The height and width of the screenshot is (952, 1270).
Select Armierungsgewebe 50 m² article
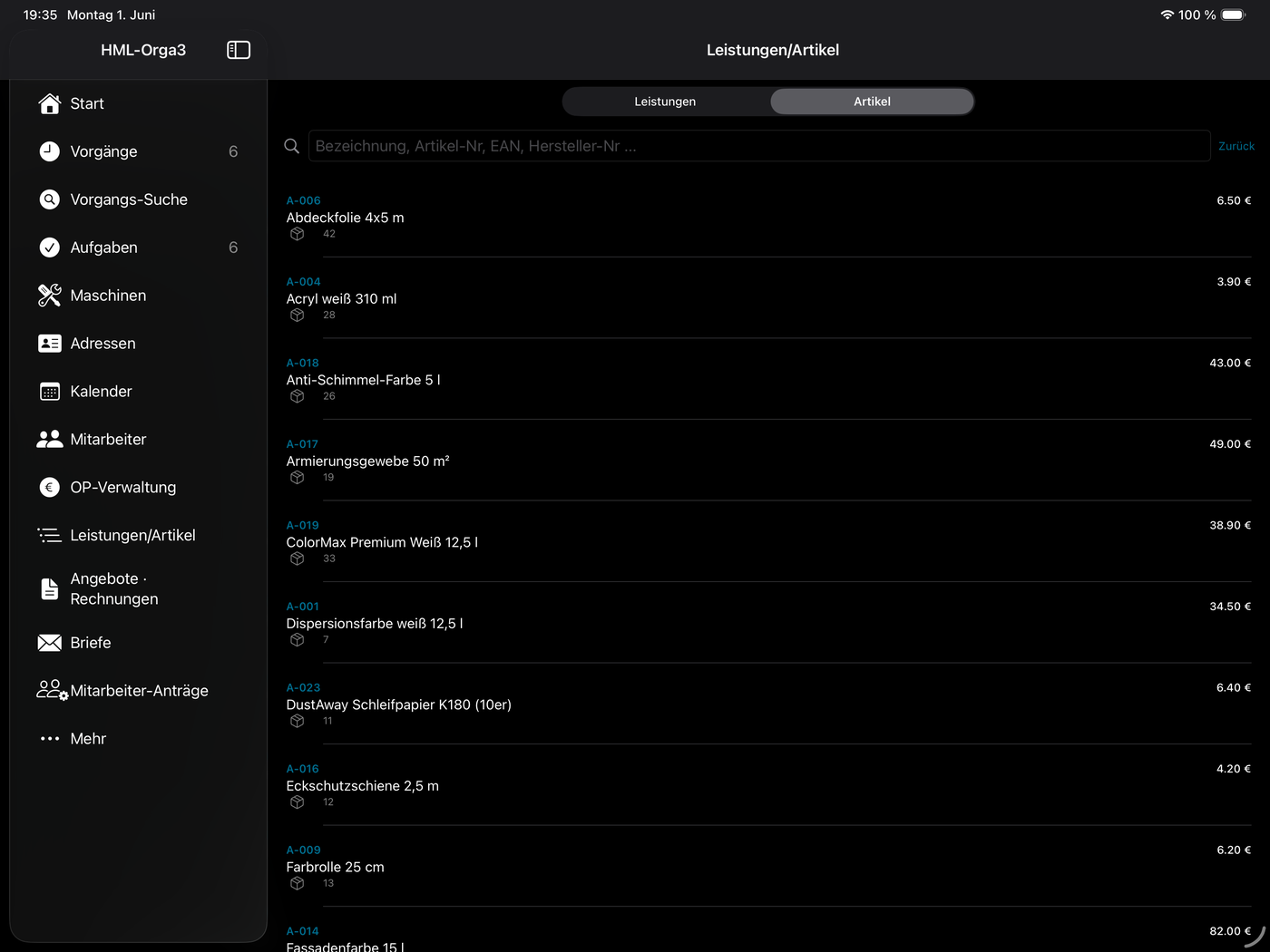click(367, 461)
